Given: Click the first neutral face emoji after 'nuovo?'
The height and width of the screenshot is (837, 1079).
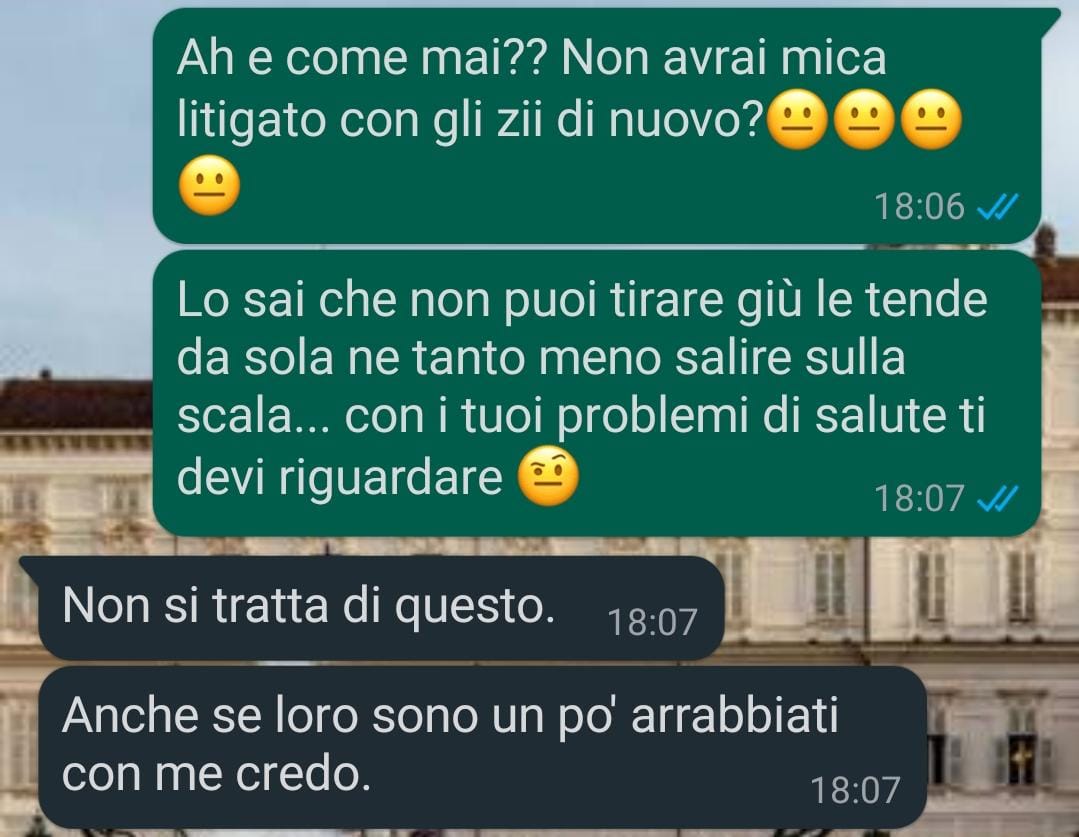Looking at the screenshot, I should (x=797, y=119).
